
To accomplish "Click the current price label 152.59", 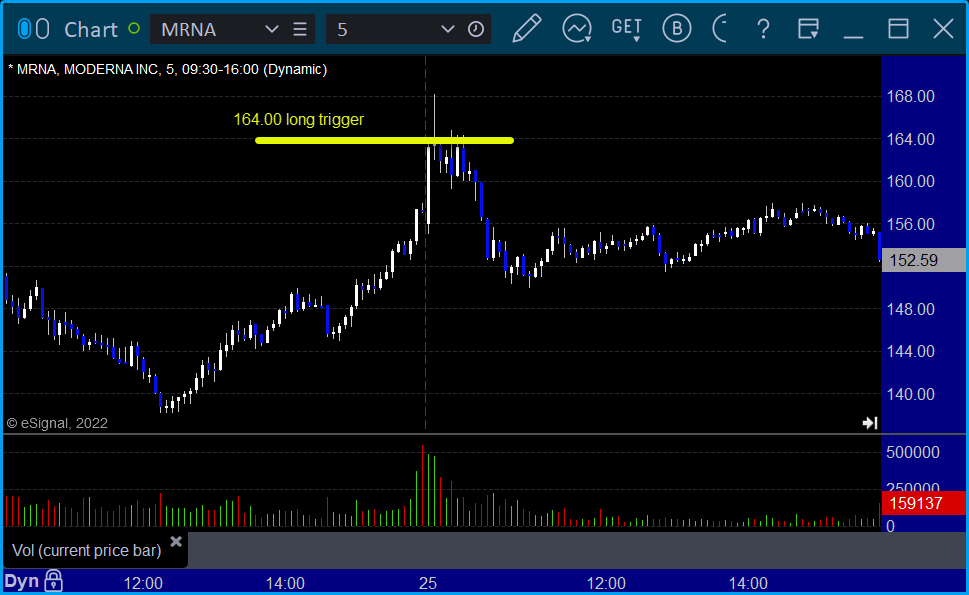I will tap(923, 260).
